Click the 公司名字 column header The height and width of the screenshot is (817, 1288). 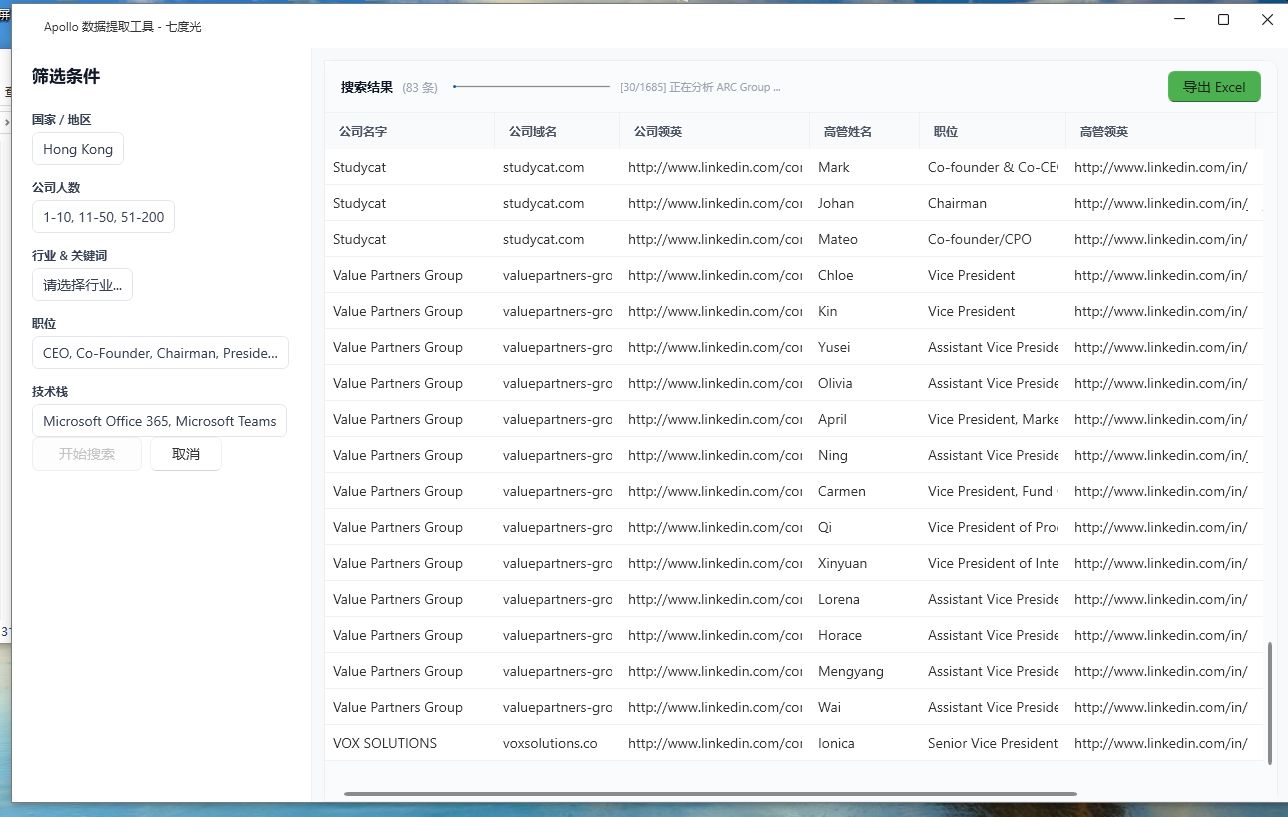pyautogui.click(x=410, y=132)
